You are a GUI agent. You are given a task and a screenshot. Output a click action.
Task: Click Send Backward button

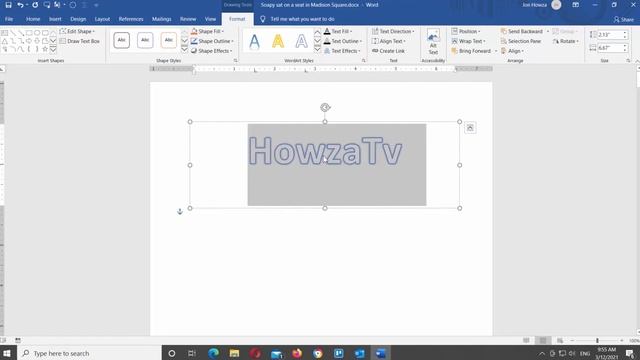pyautogui.click(x=522, y=31)
